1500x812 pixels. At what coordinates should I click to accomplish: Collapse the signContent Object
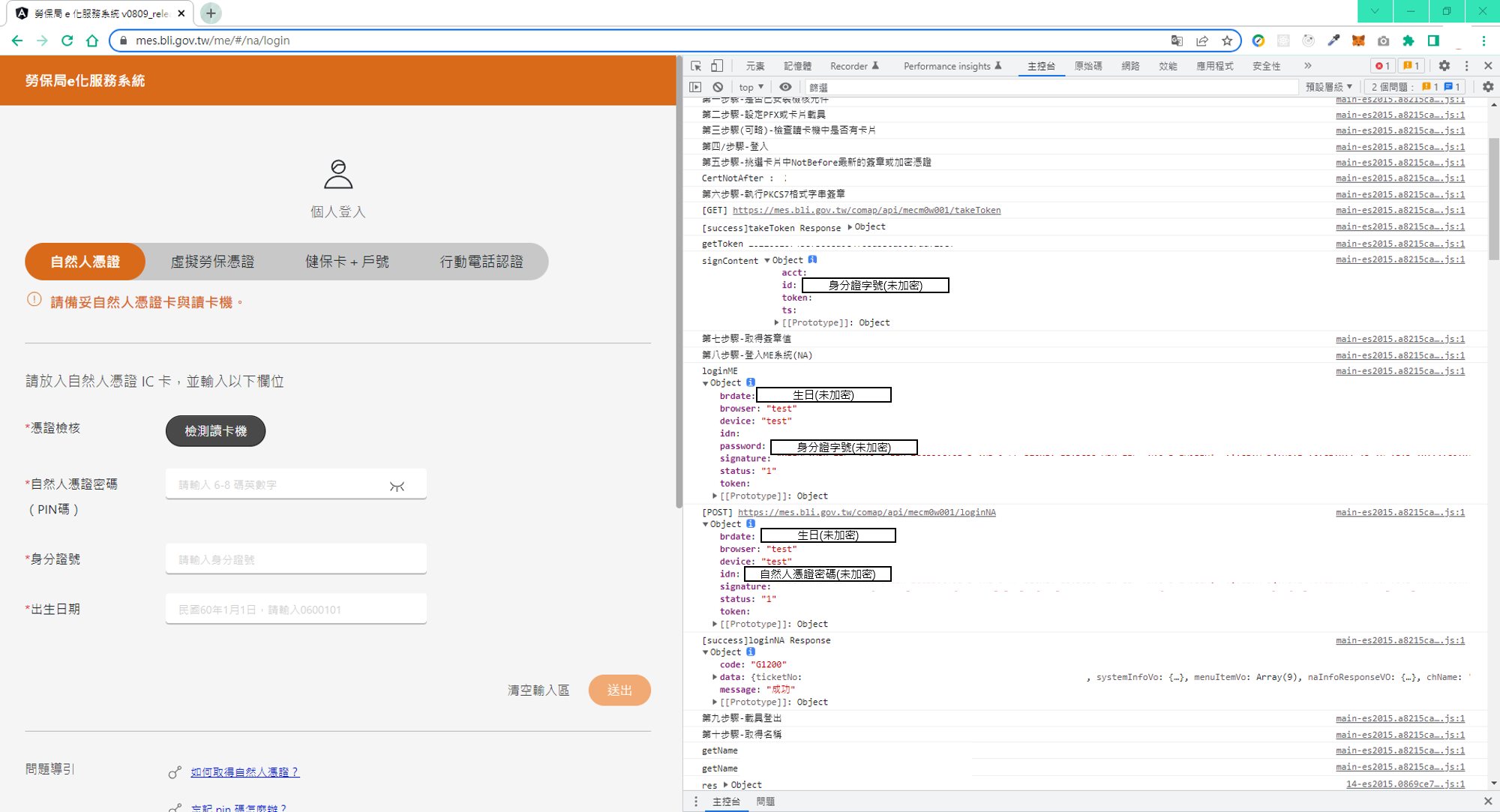point(767,260)
